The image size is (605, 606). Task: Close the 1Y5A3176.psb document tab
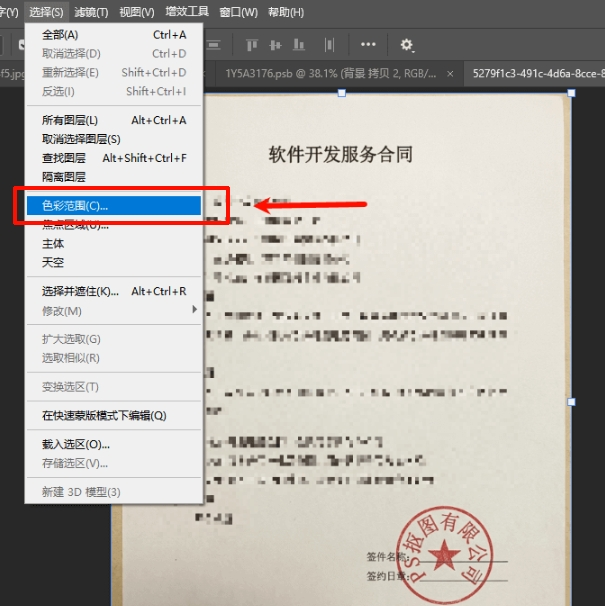[x=450, y=74]
